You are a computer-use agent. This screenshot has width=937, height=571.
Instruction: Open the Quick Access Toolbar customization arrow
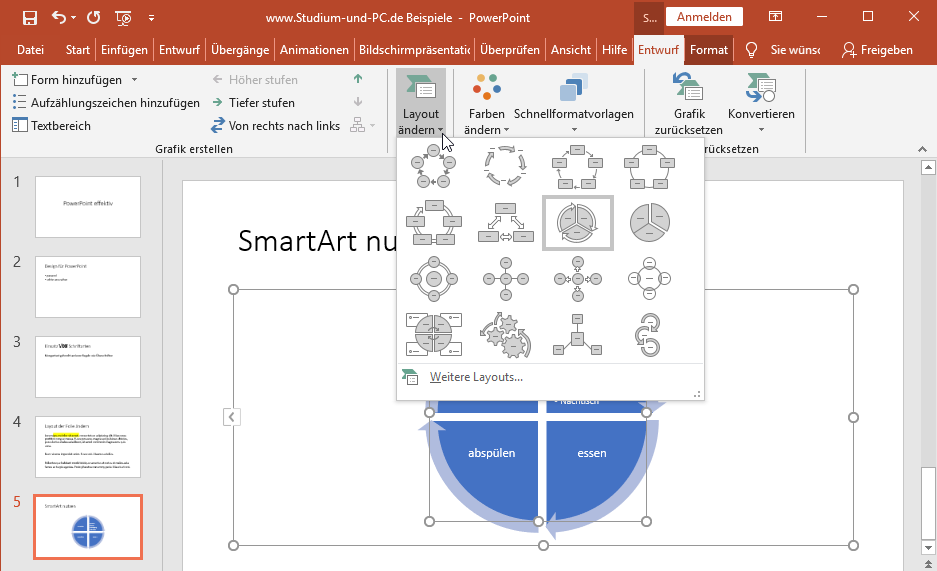point(151,18)
